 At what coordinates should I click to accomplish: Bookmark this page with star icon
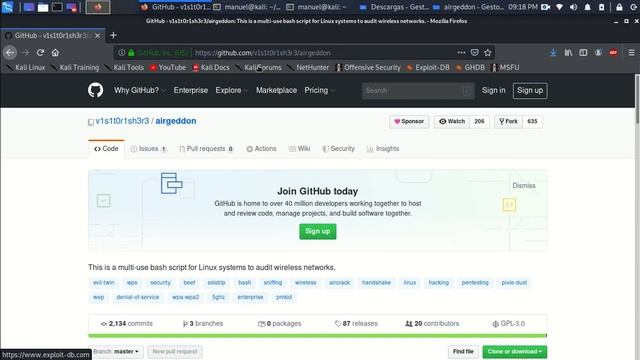coord(488,53)
